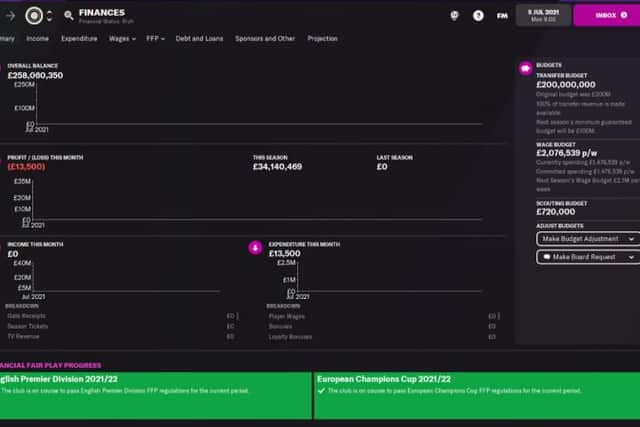Open the club badge icon menu

[x=34, y=16]
